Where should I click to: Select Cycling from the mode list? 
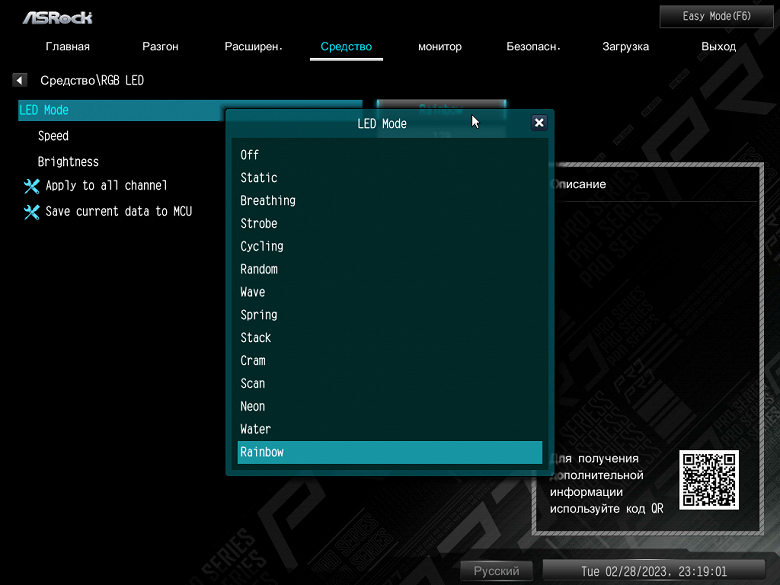click(x=390, y=246)
